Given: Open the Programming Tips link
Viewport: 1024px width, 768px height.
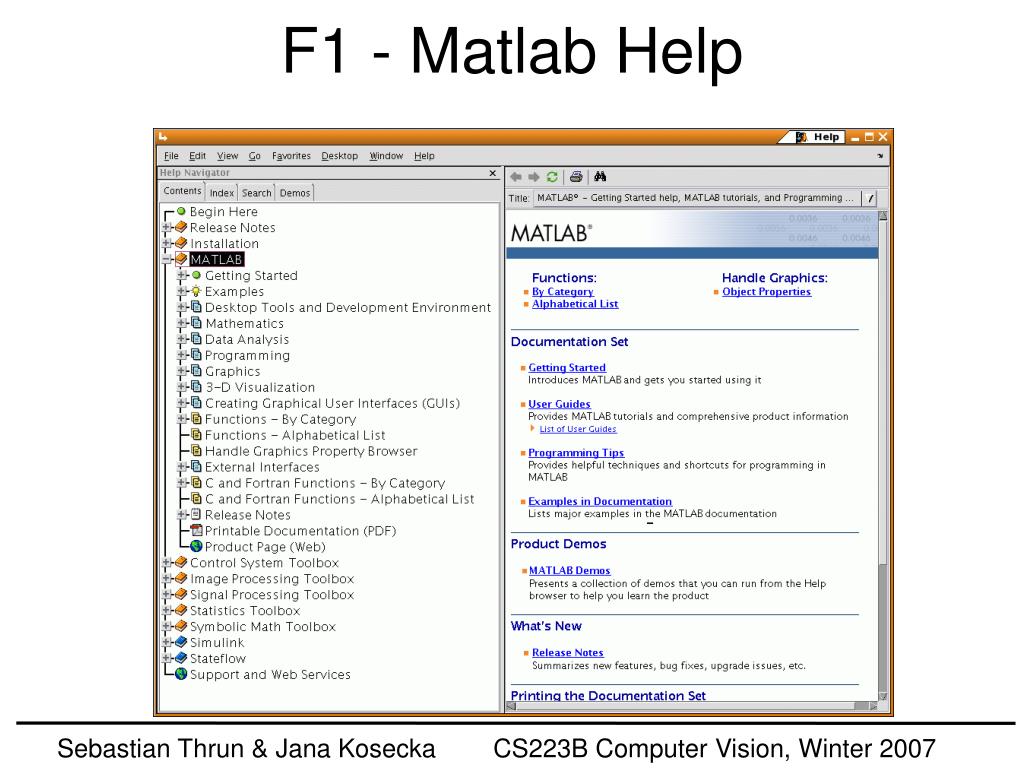Looking at the screenshot, I should [x=576, y=453].
